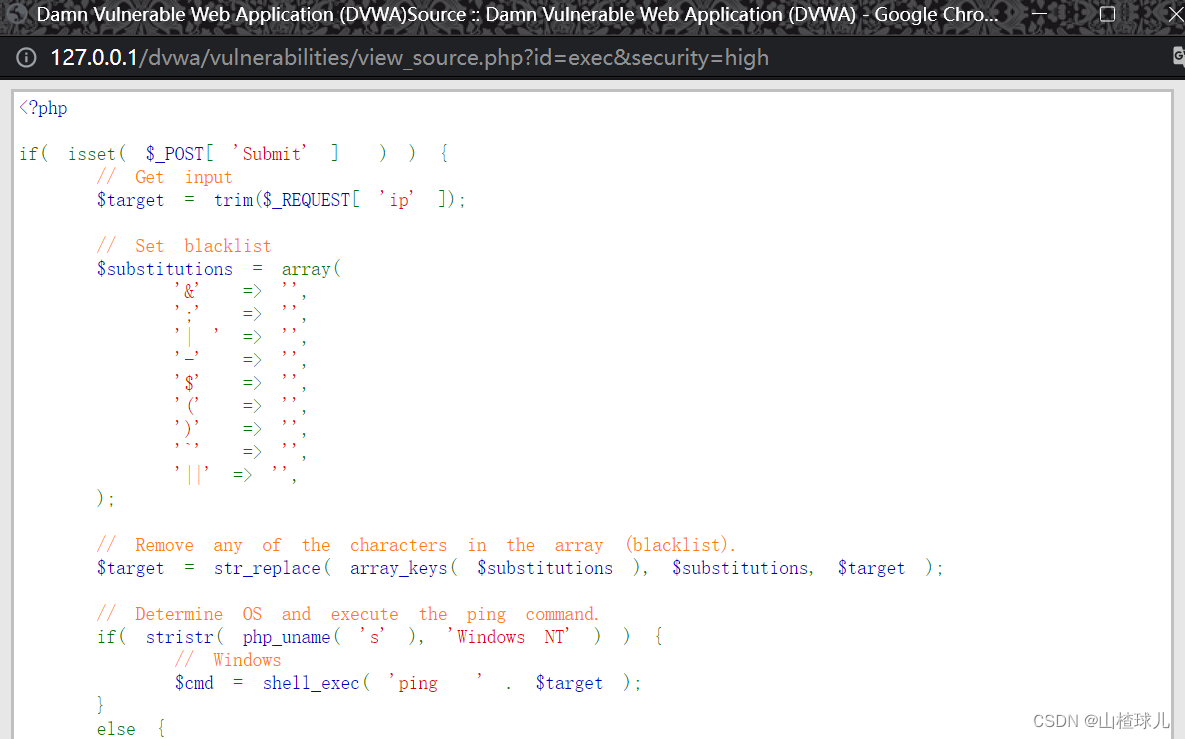Viewport: 1185px width, 739px height.
Task: Click the ';' blacklist entry row
Action: (x=240, y=314)
